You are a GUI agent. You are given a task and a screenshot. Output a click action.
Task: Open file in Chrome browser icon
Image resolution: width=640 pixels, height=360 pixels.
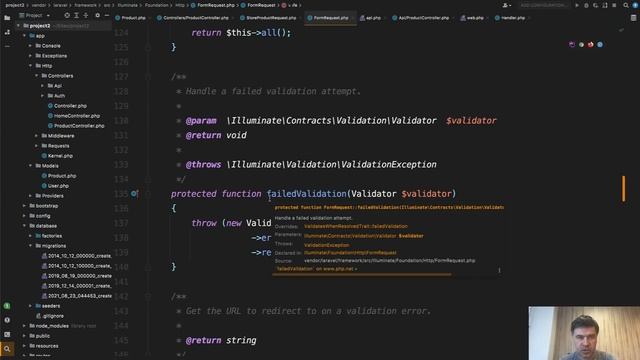click(x=581, y=44)
